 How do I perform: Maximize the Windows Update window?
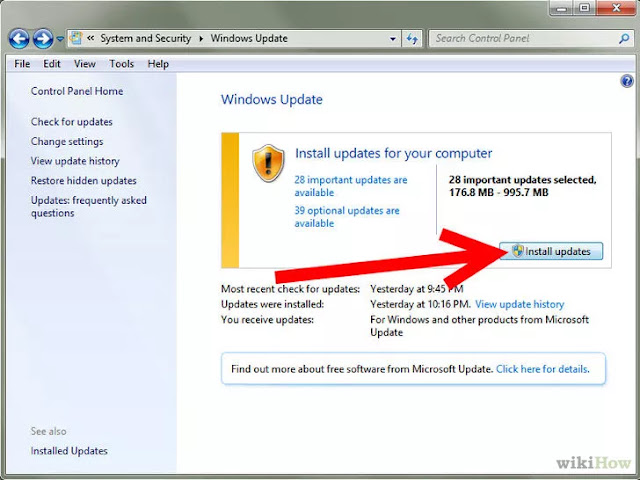(x=584, y=8)
